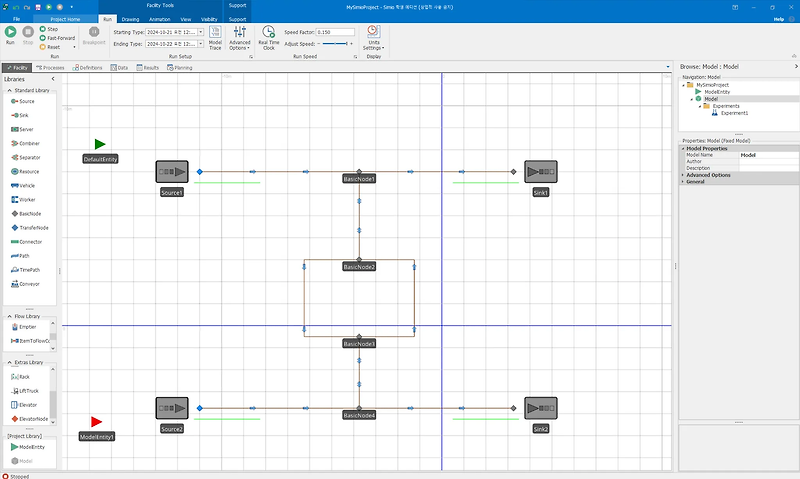800x479 pixels.
Task: Select Path in Standard Library
Action: click(20, 256)
